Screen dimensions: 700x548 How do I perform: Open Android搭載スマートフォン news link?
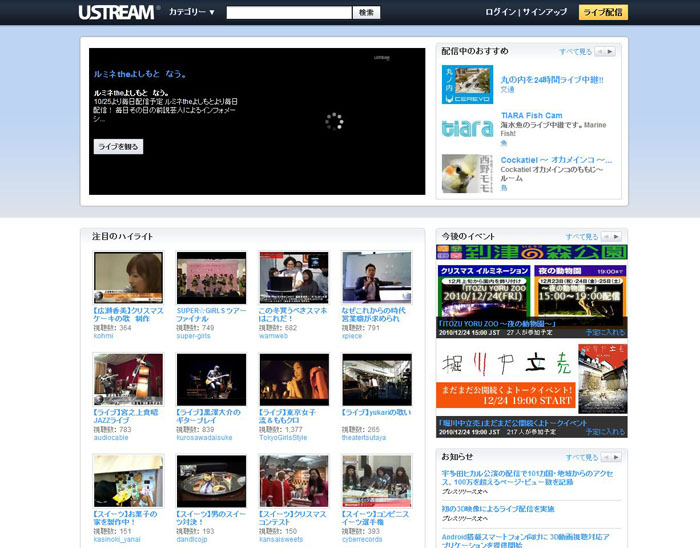525,540
